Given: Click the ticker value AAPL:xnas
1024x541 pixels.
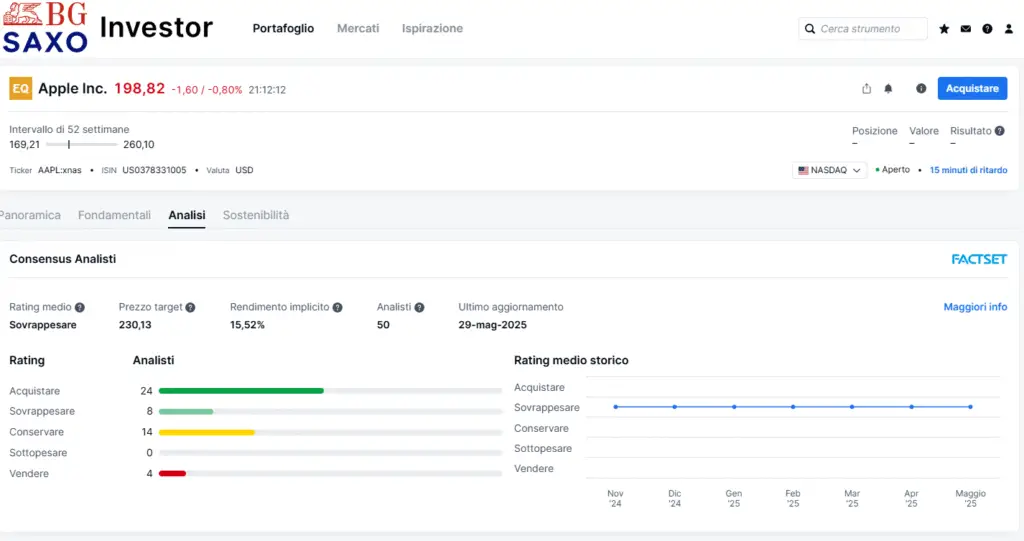Looking at the screenshot, I should [x=59, y=170].
